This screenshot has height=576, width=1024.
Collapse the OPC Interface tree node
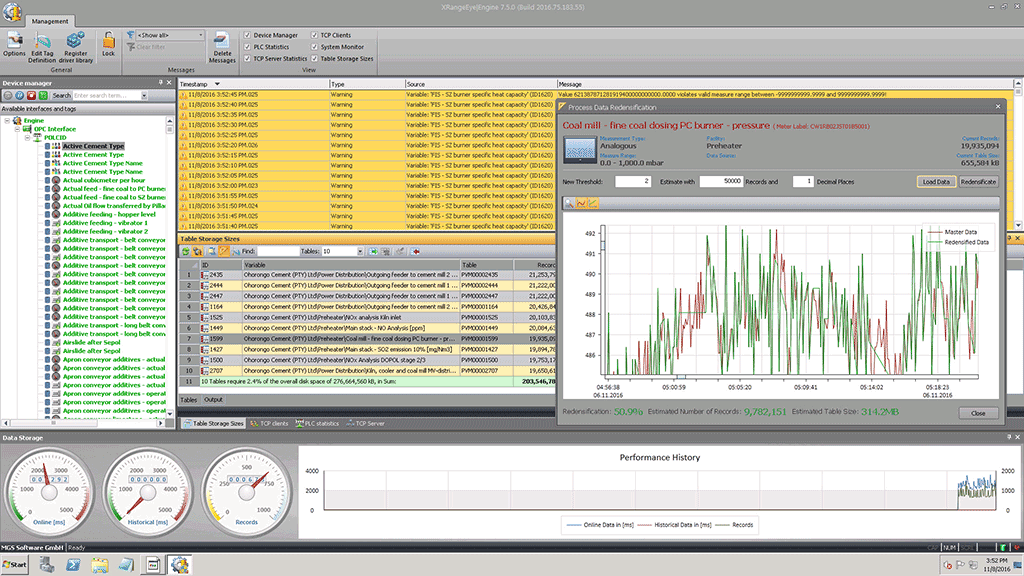(18, 129)
